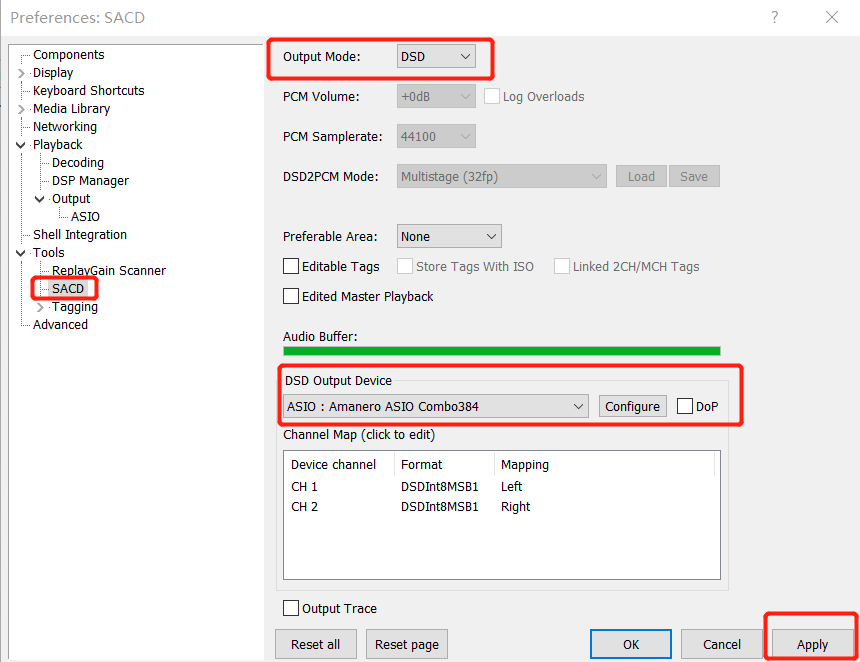
Task: Close the Preferences dialog window
Action: (831, 17)
